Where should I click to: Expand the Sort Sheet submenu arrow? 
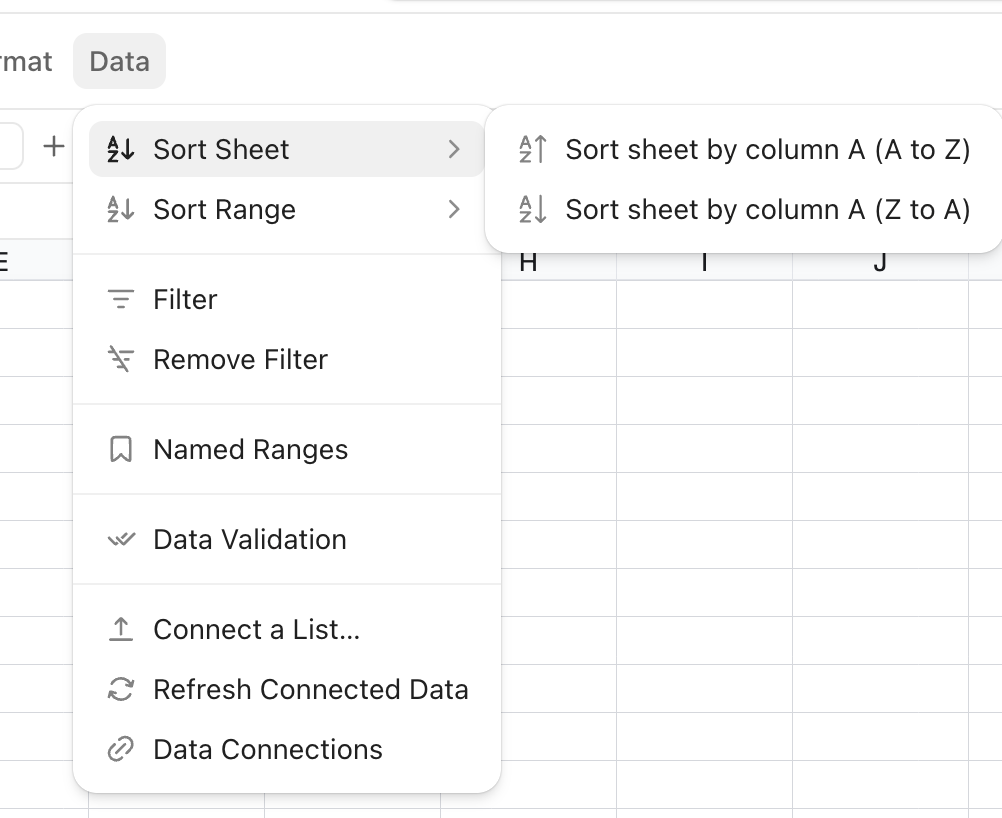point(454,150)
